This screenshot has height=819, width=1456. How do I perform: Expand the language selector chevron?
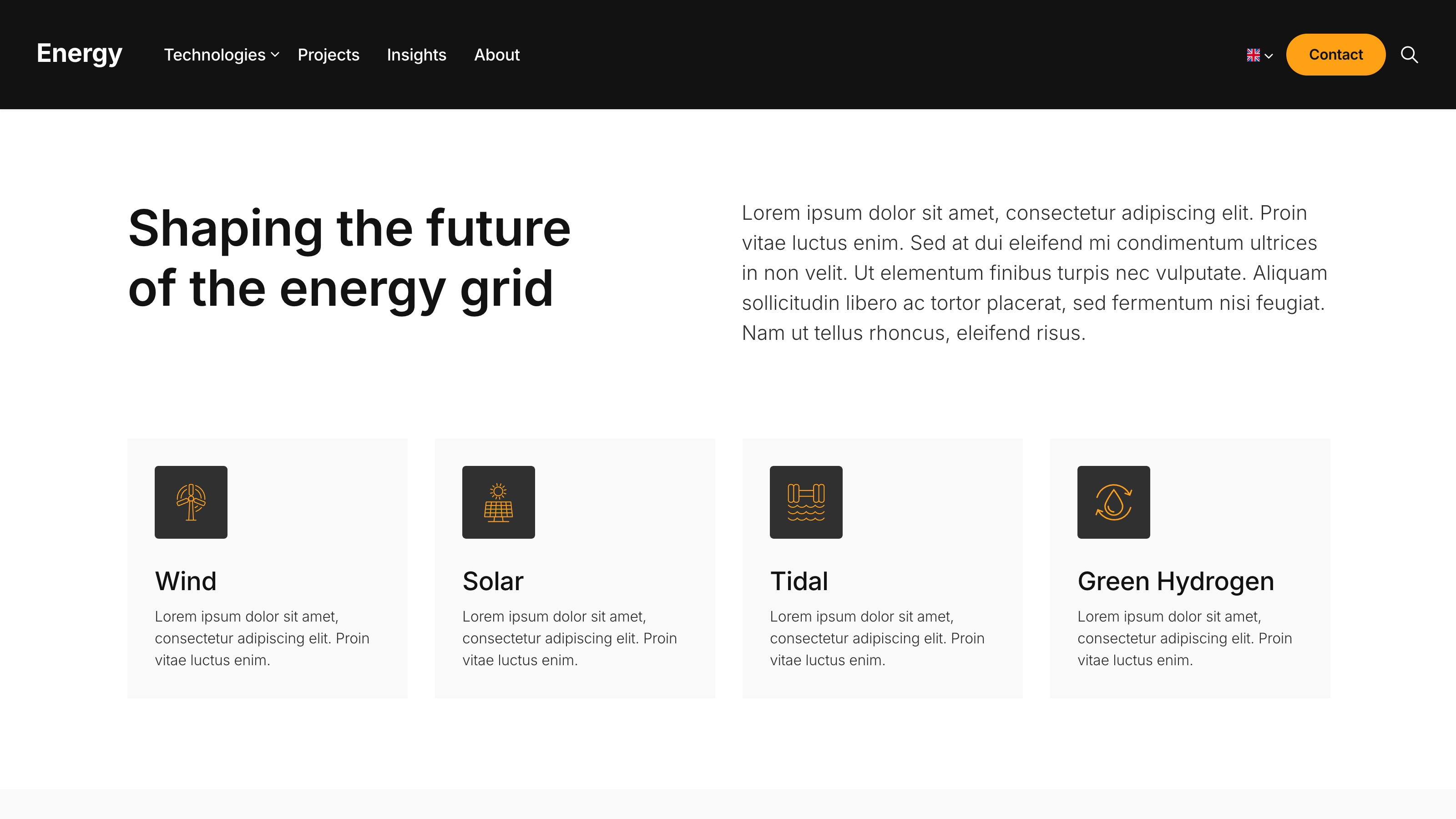click(x=1269, y=56)
